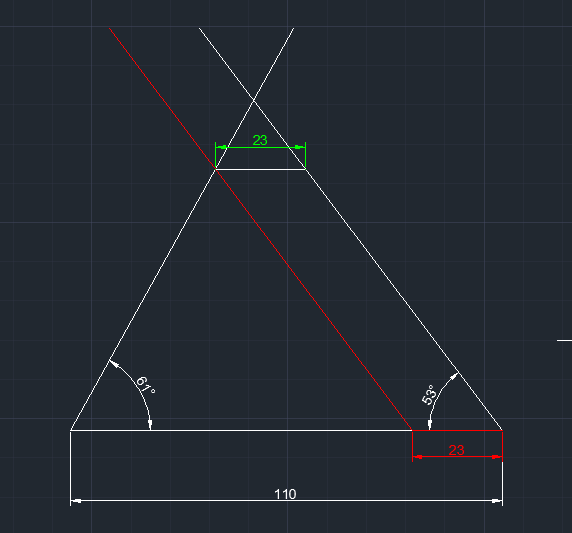
Task: Click the red segment of the base line
Action: pos(457,430)
